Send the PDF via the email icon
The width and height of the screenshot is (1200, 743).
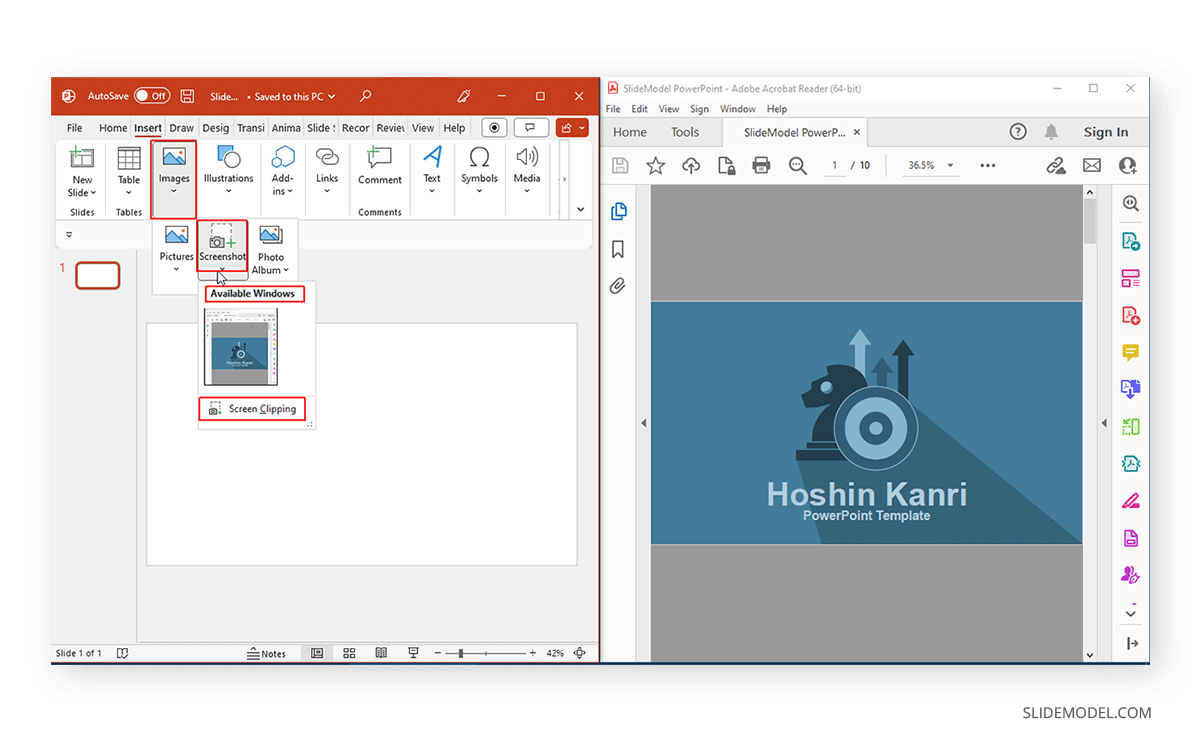tap(1092, 166)
